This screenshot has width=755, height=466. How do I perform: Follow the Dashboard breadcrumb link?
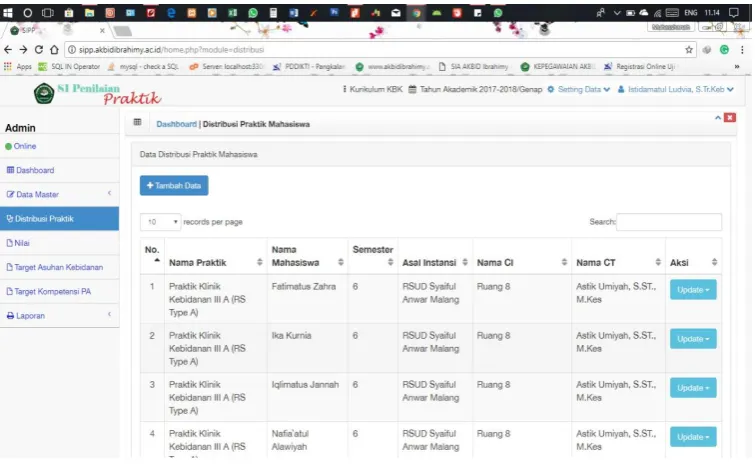pos(176,124)
